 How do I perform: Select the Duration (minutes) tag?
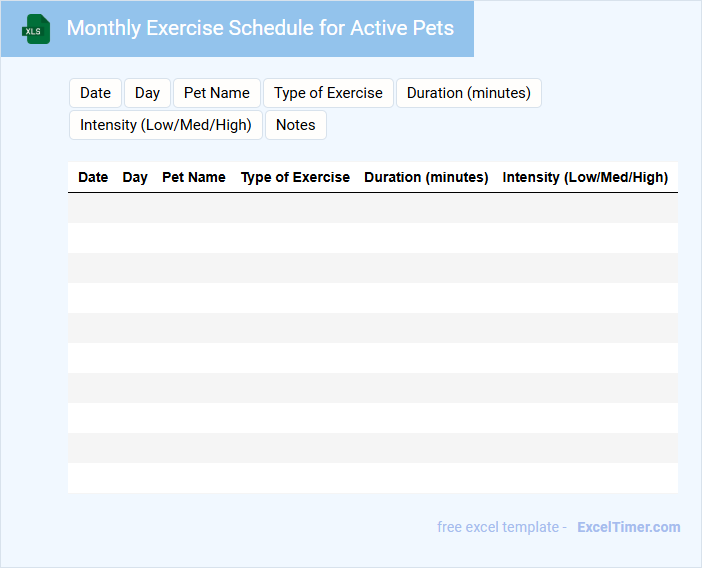tap(468, 93)
